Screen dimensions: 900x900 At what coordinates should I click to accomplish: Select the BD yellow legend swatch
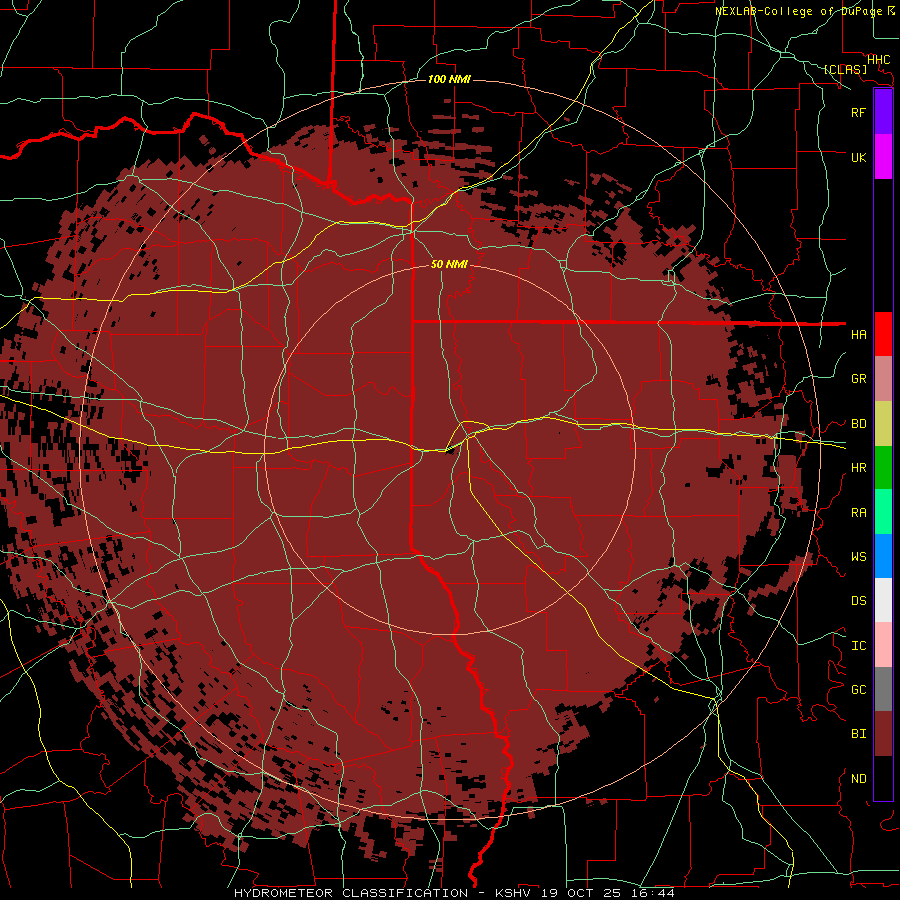point(883,424)
